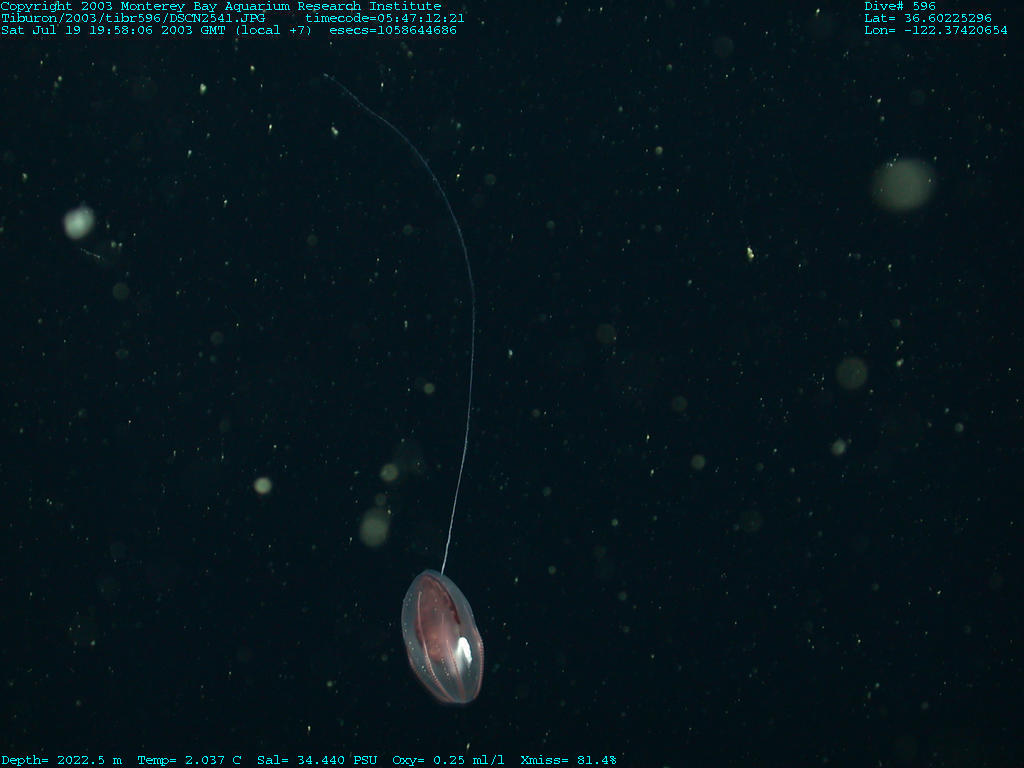The height and width of the screenshot is (768, 1024).
Task: Select the Sal= 34.440 PSU value
Action: [317, 761]
